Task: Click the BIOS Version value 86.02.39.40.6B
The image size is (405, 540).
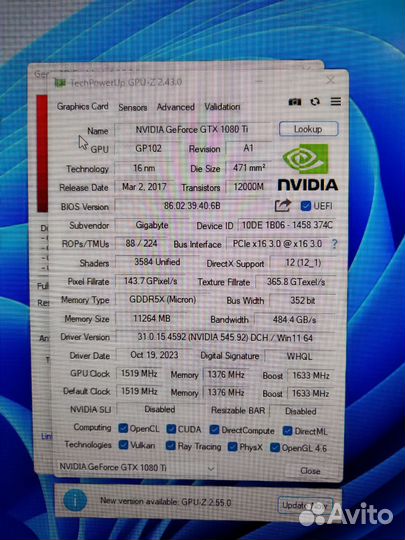Action: (192, 206)
